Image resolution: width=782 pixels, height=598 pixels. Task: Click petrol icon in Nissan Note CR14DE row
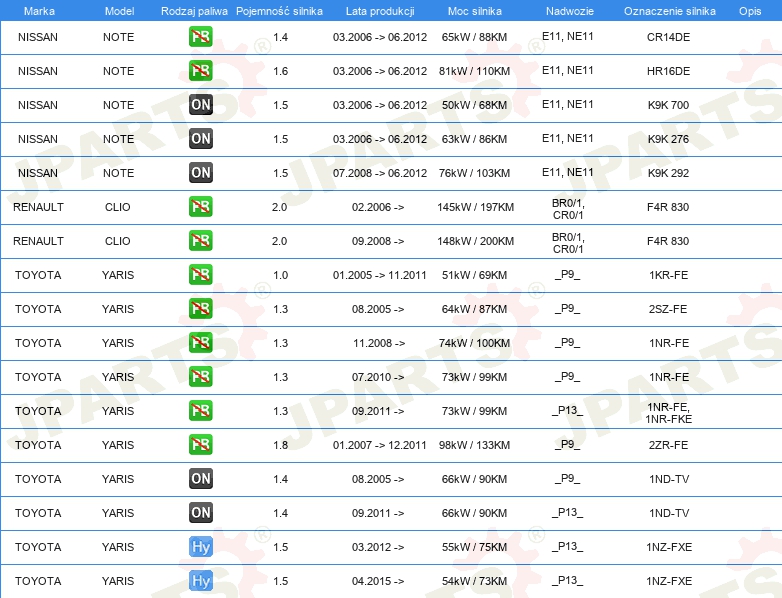200,37
